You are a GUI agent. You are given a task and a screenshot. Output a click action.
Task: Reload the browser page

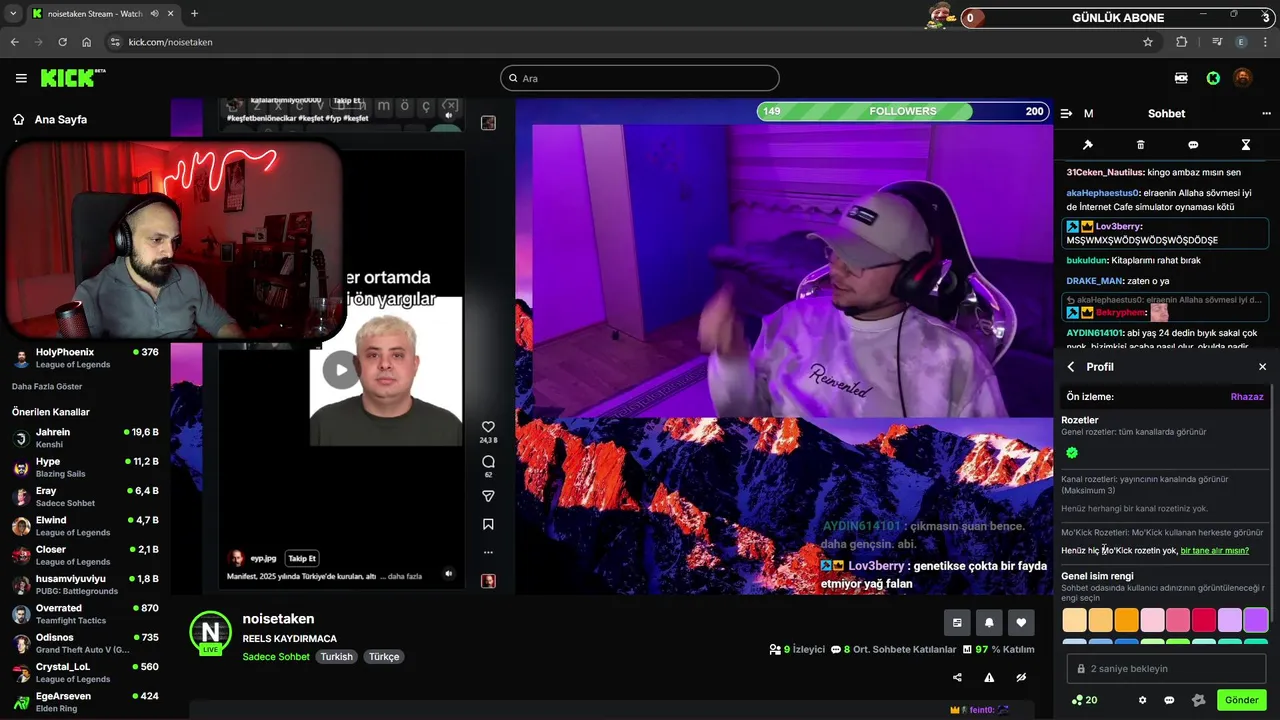[62, 42]
